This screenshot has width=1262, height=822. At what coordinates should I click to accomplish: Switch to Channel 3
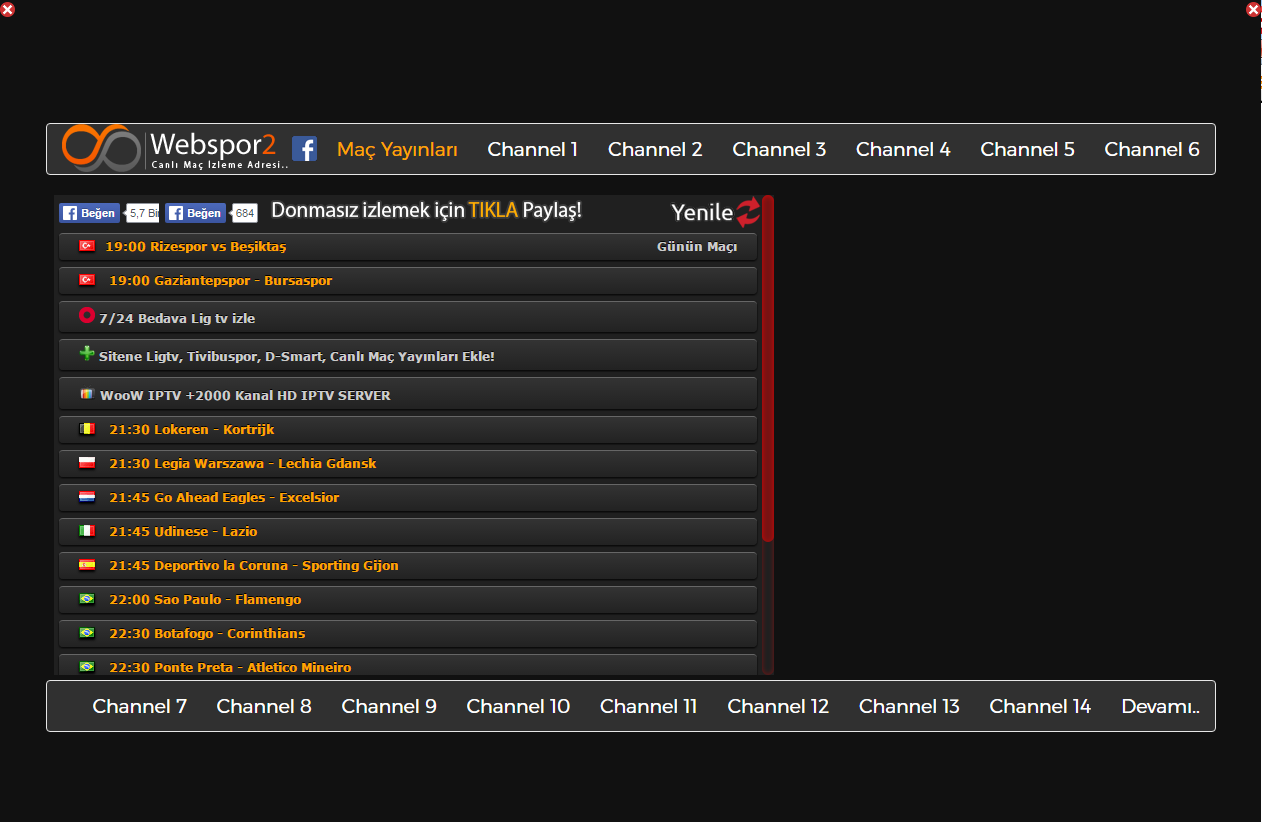(779, 149)
